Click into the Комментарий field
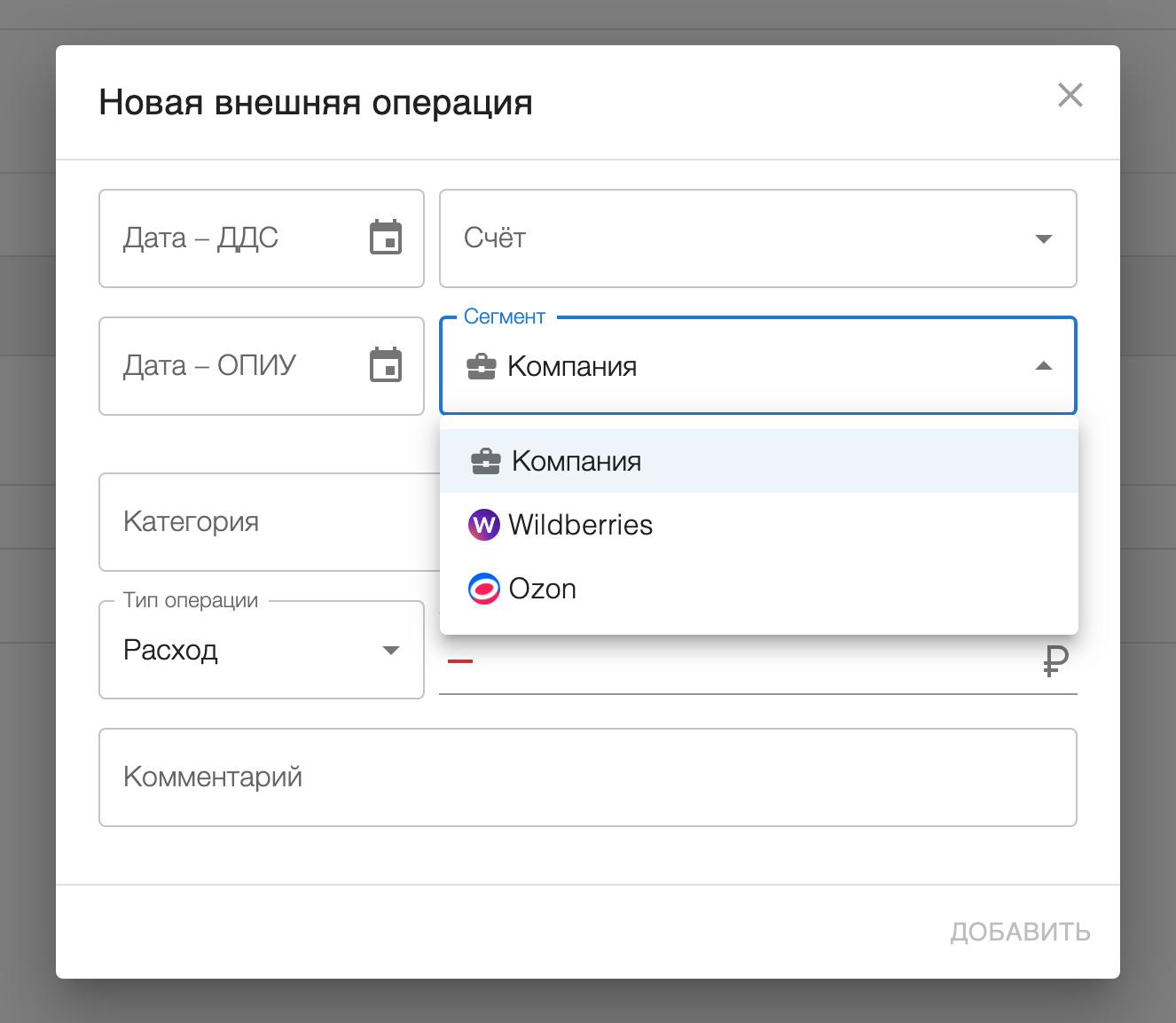 [587, 777]
